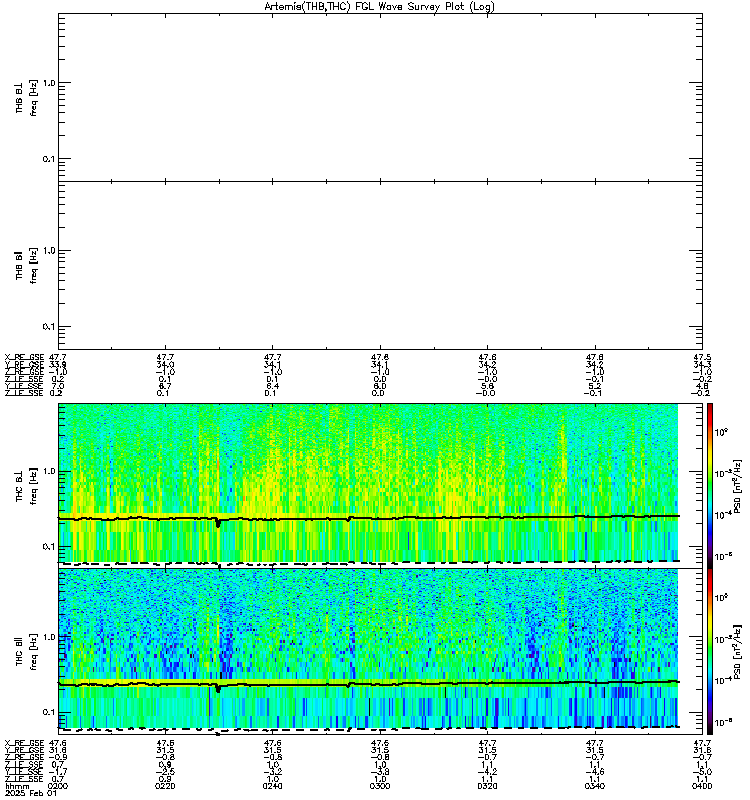Click the 10^-6 tick of the lower color bar

click(x=721, y=722)
